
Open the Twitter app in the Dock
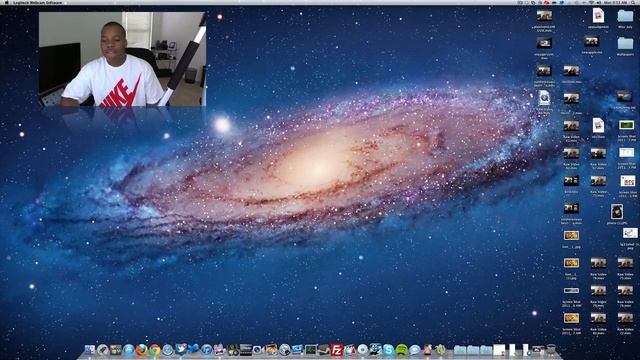point(180,349)
